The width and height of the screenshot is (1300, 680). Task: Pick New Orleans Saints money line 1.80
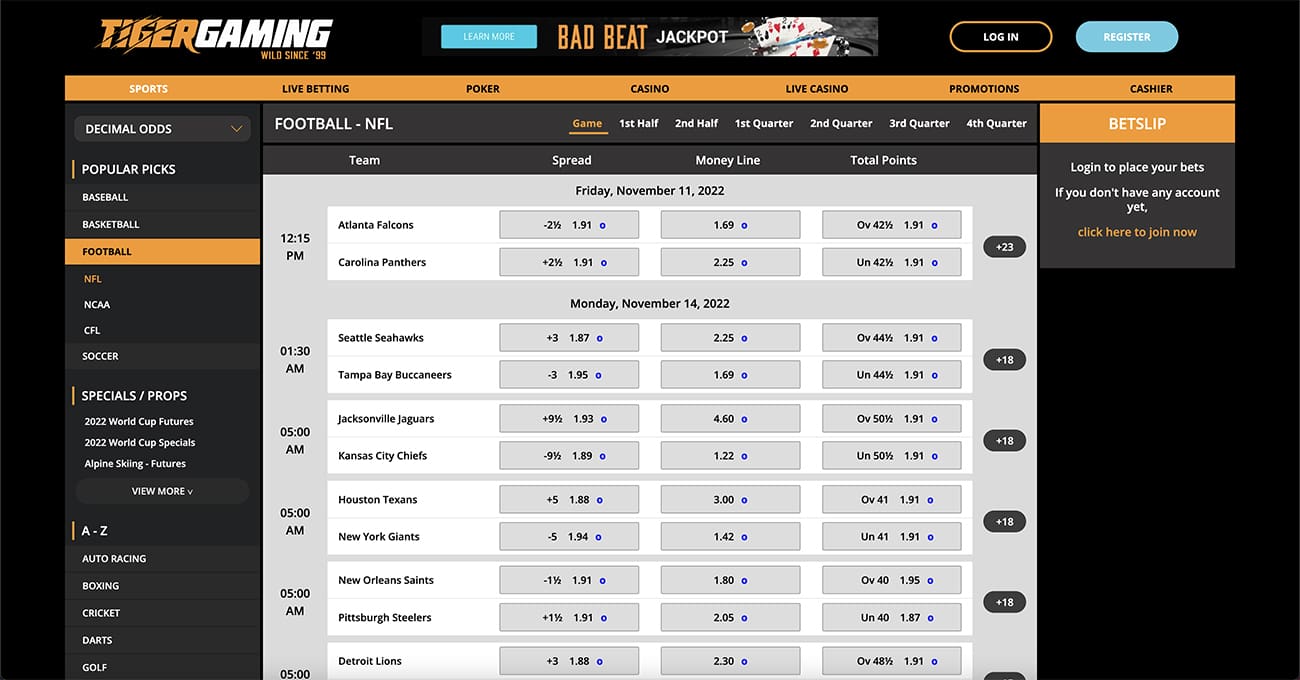pos(730,580)
